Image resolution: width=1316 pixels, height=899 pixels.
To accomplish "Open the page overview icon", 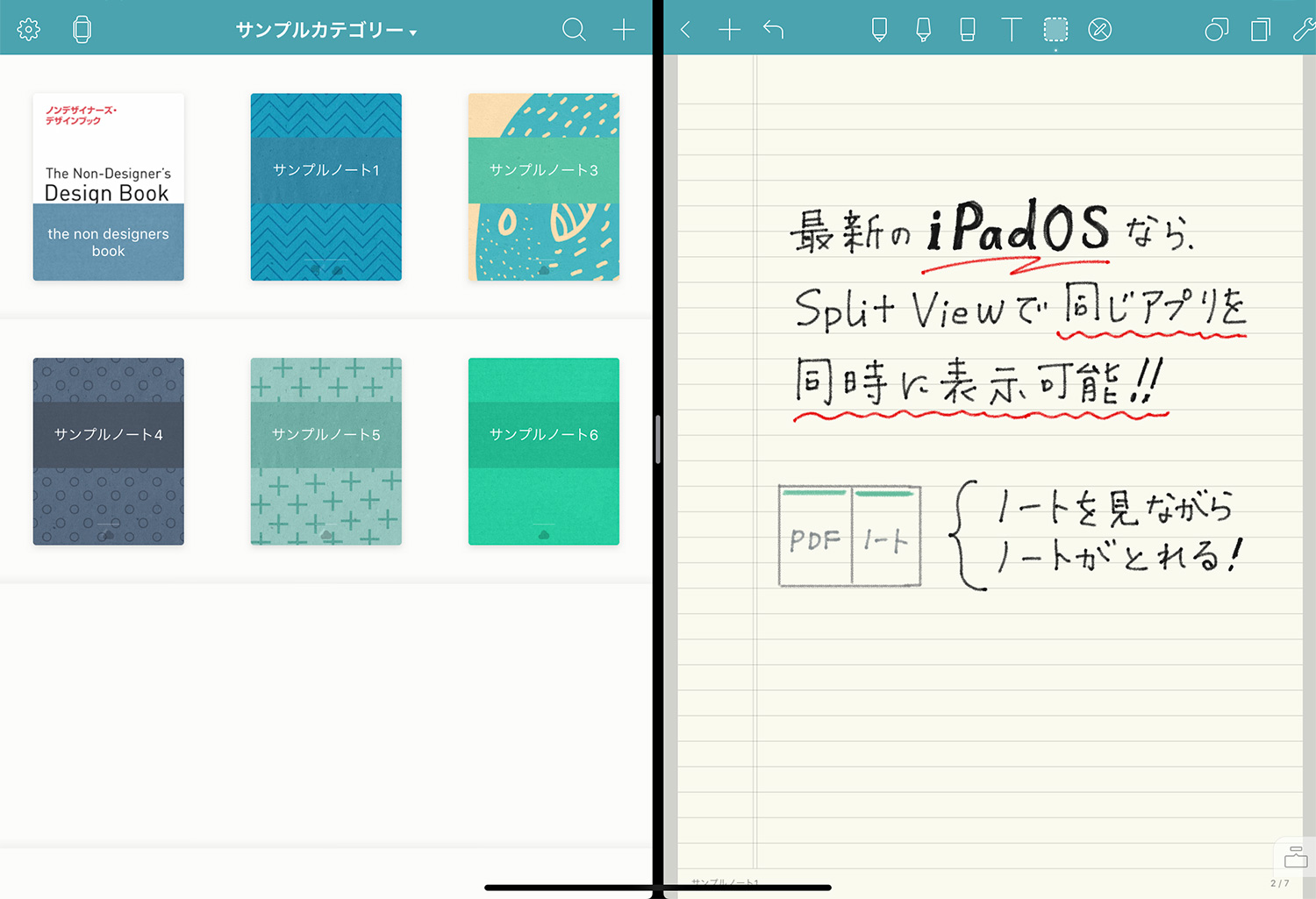I will 1260,30.
